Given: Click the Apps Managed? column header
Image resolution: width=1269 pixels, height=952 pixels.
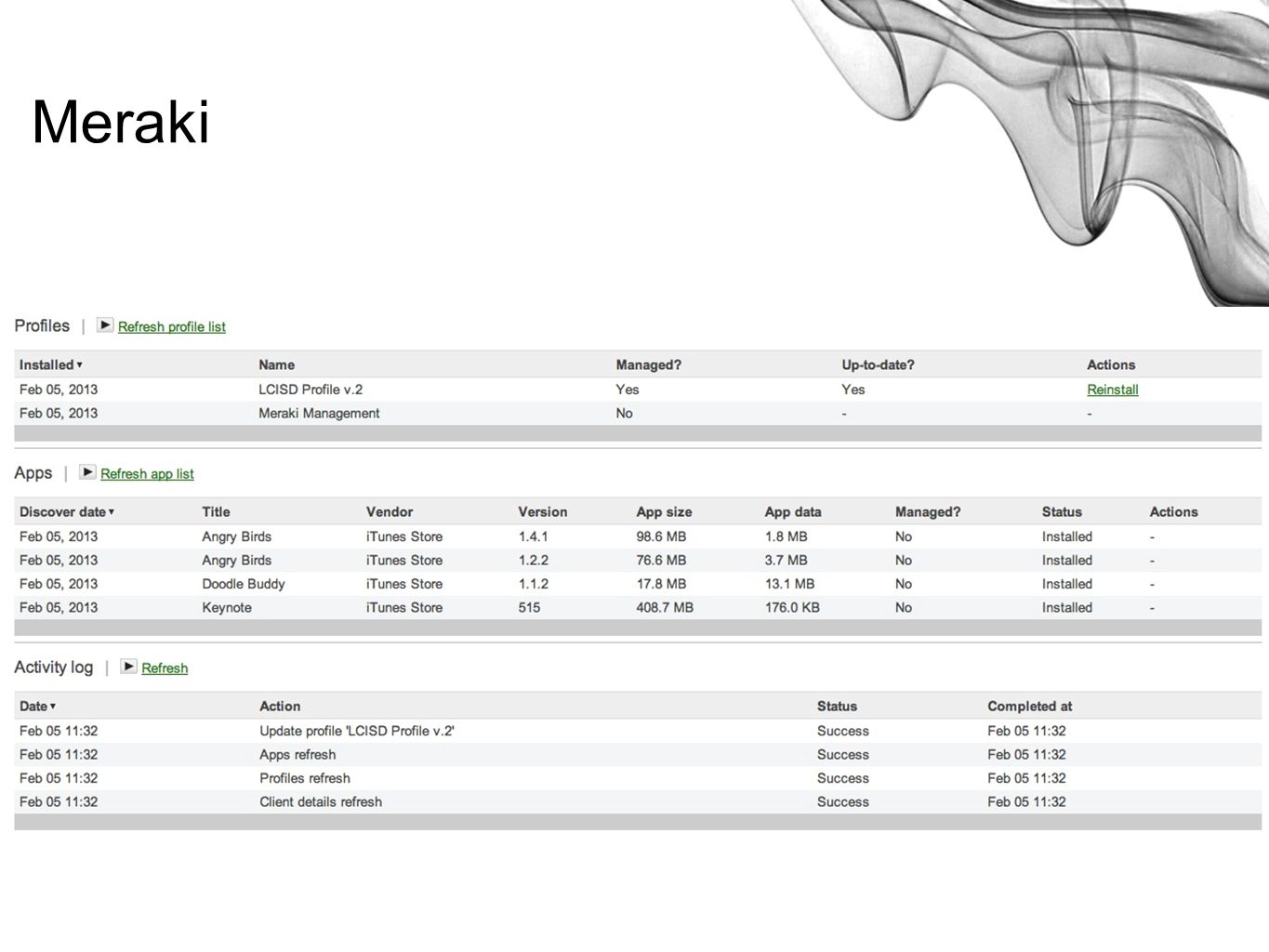Looking at the screenshot, I should [x=928, y=511].
